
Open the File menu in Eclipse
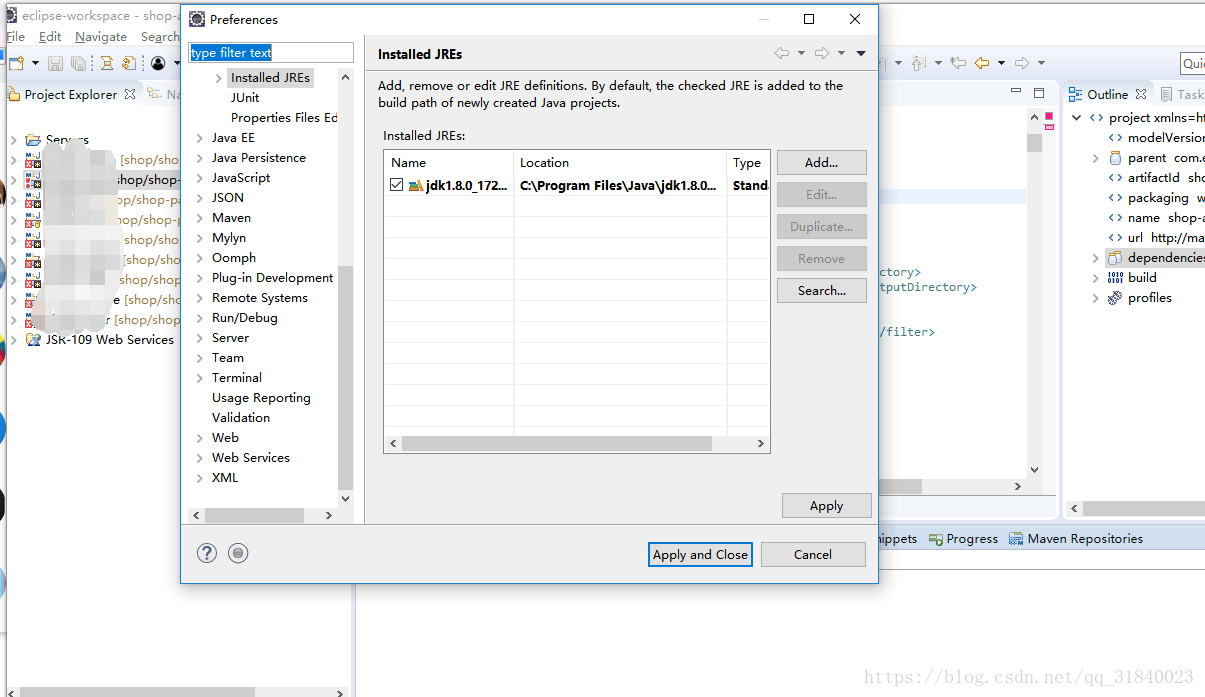click(x=15, y=36)
